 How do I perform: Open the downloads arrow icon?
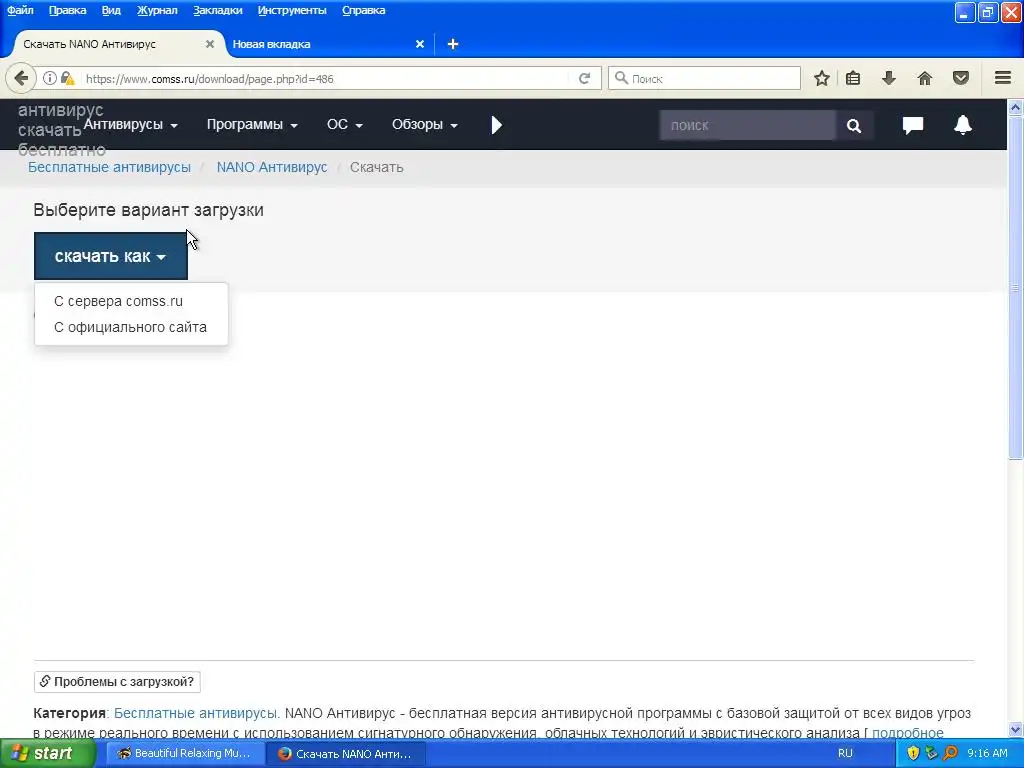click(x=889, y=78)
